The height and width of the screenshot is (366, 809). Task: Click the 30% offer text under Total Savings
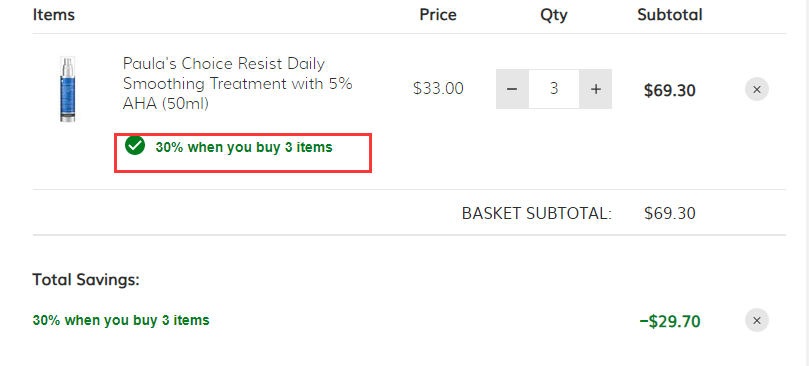click(121, 320)
